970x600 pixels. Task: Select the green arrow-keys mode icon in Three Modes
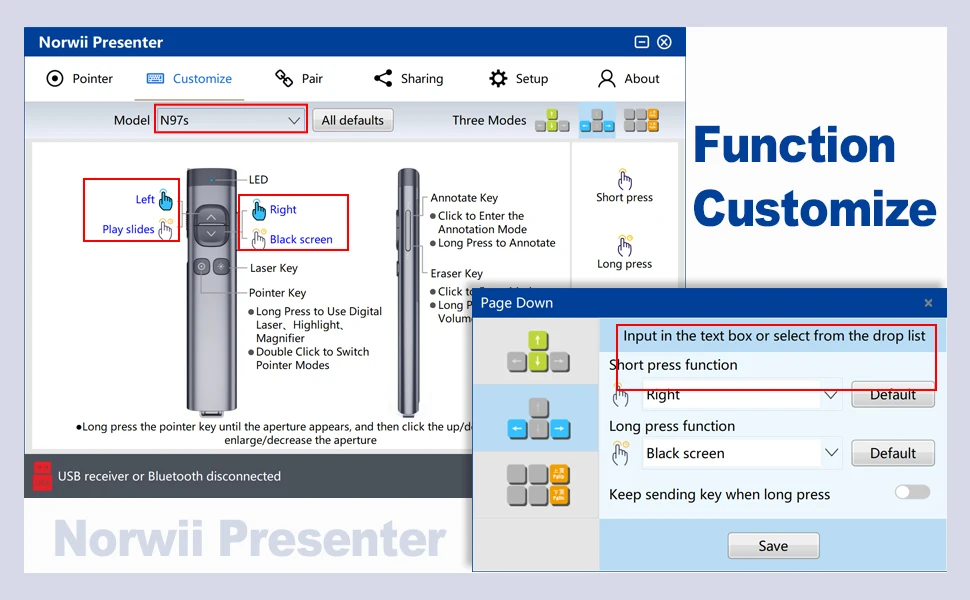coord(551,120)
